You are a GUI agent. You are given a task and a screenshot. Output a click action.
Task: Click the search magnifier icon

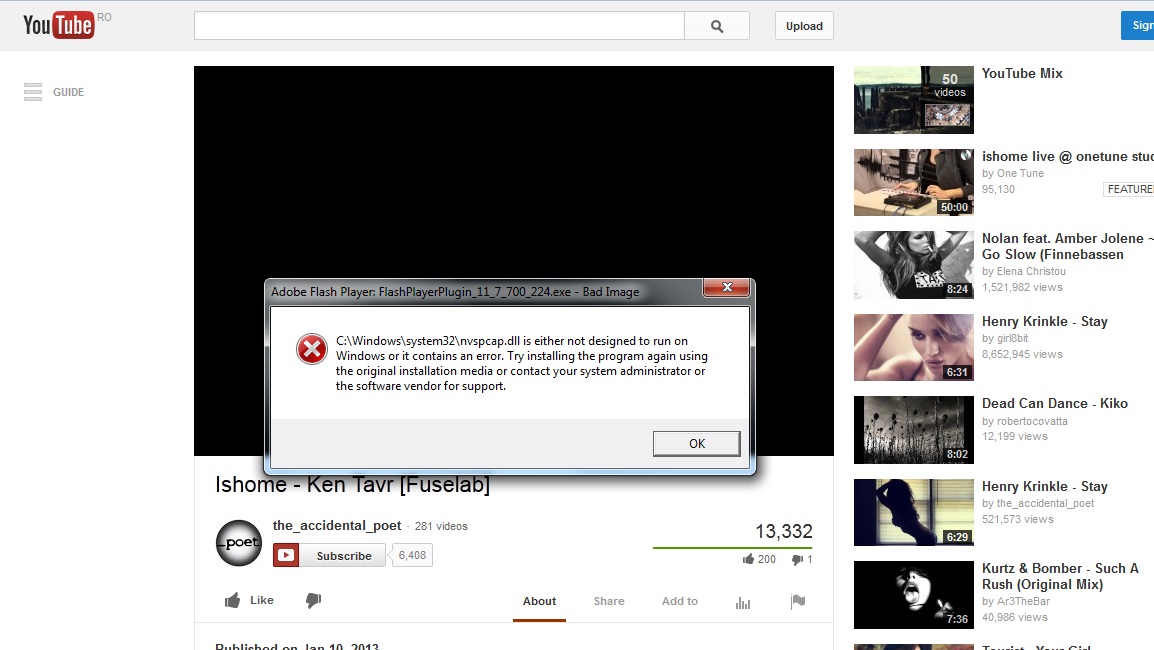click(x=716, y=25)
